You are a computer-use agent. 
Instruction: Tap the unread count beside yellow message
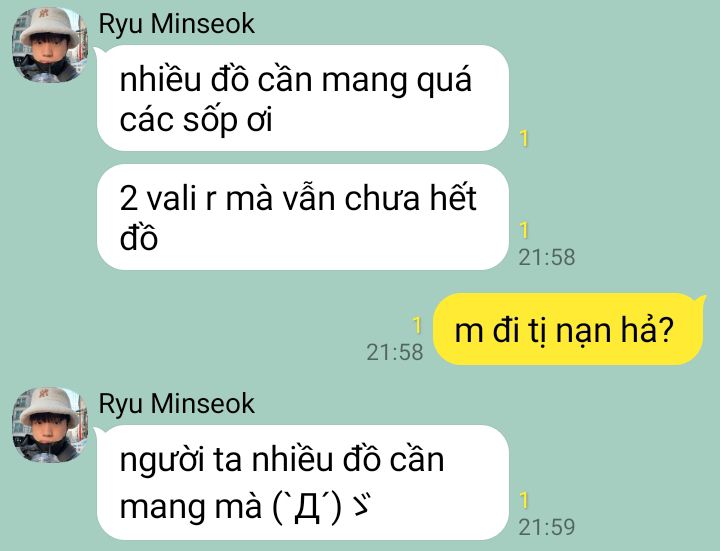point(417,325)
